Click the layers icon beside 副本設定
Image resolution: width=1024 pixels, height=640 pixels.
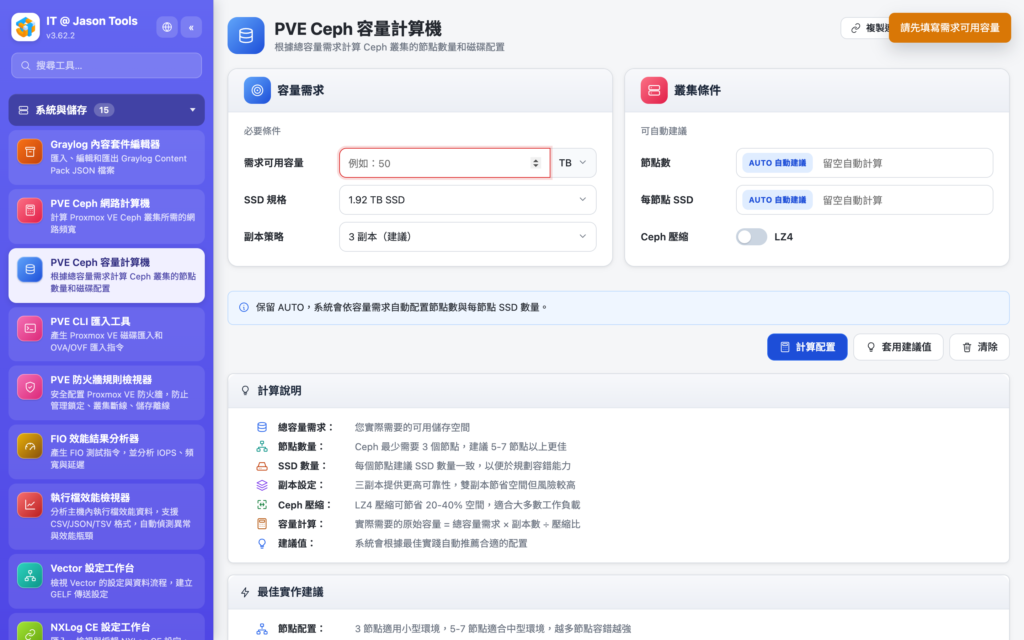pos(262,485)
